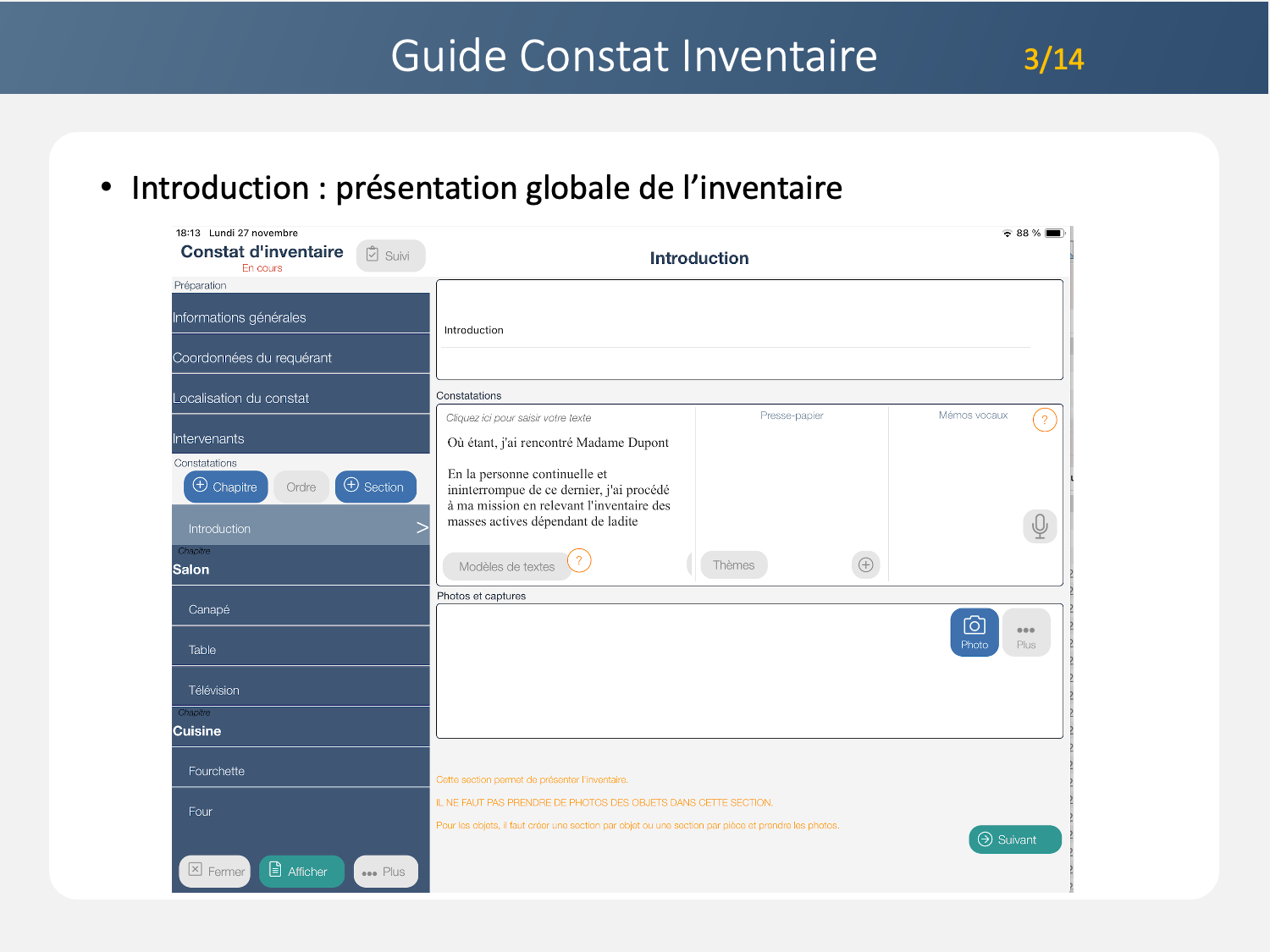Click the Ordre button
The image size is (1270, 952).
(301, 487)
